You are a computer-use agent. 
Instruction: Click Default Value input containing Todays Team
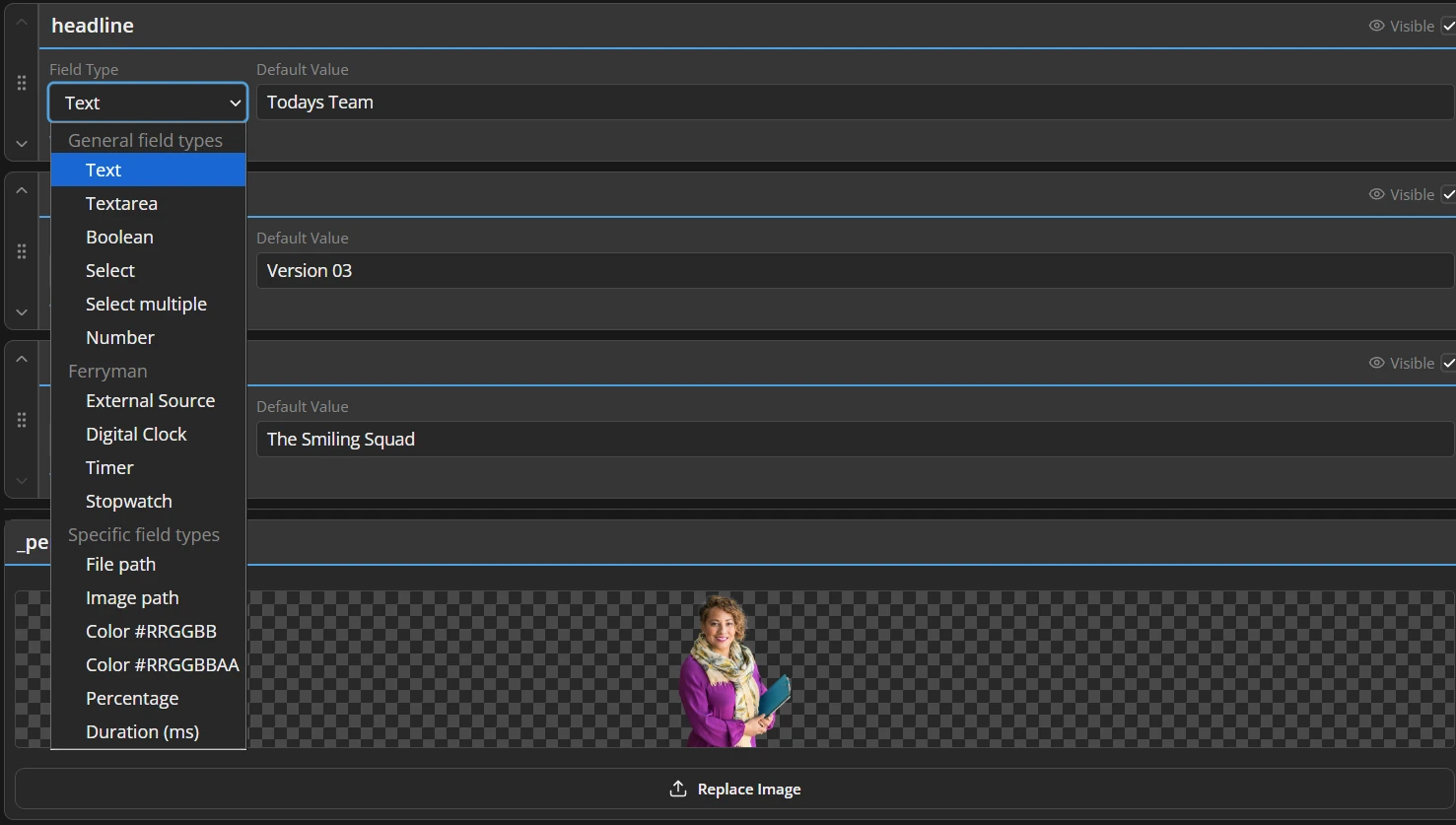pos(856,103)
